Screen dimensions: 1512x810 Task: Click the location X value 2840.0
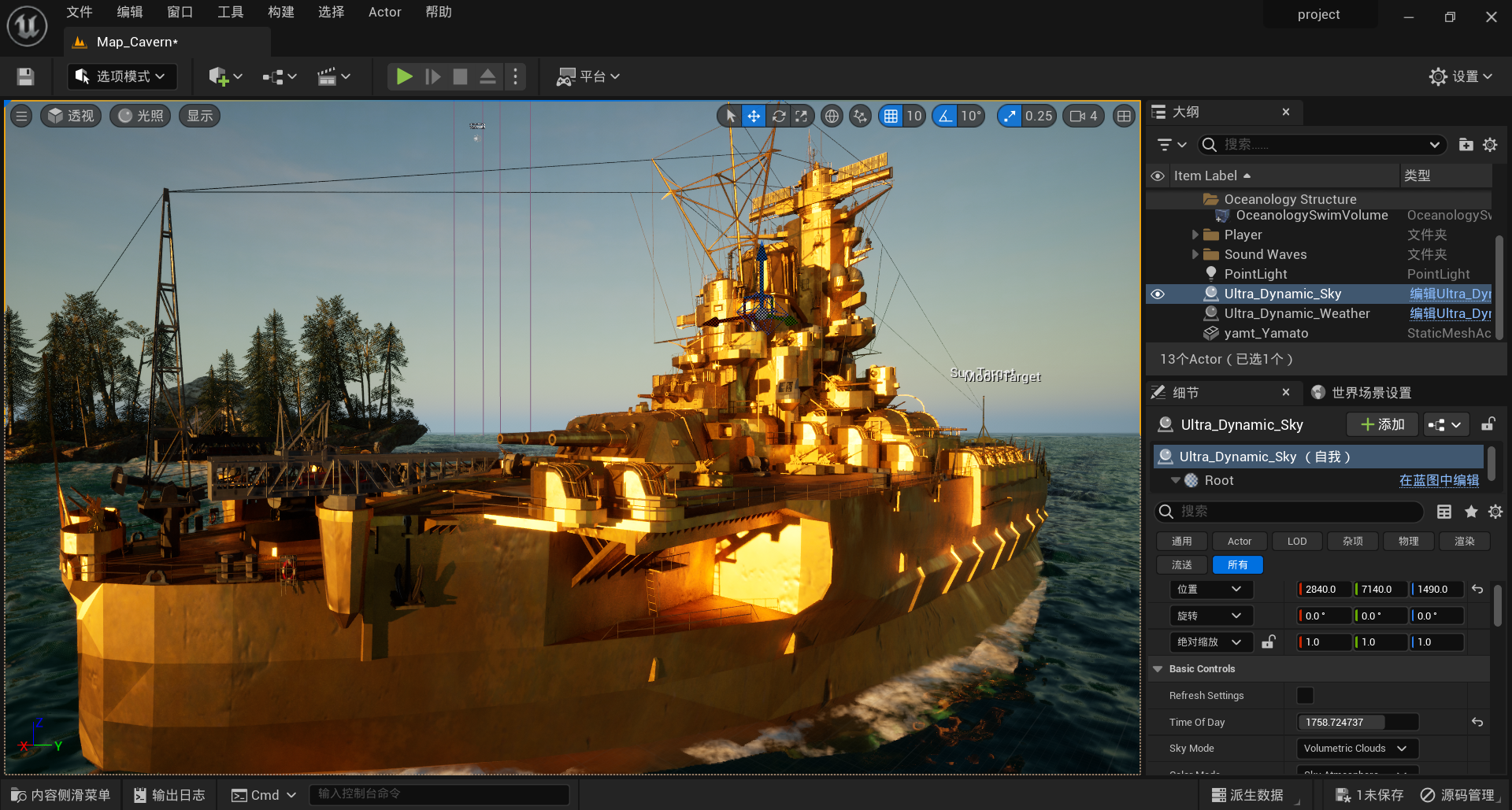[1325, 590]
